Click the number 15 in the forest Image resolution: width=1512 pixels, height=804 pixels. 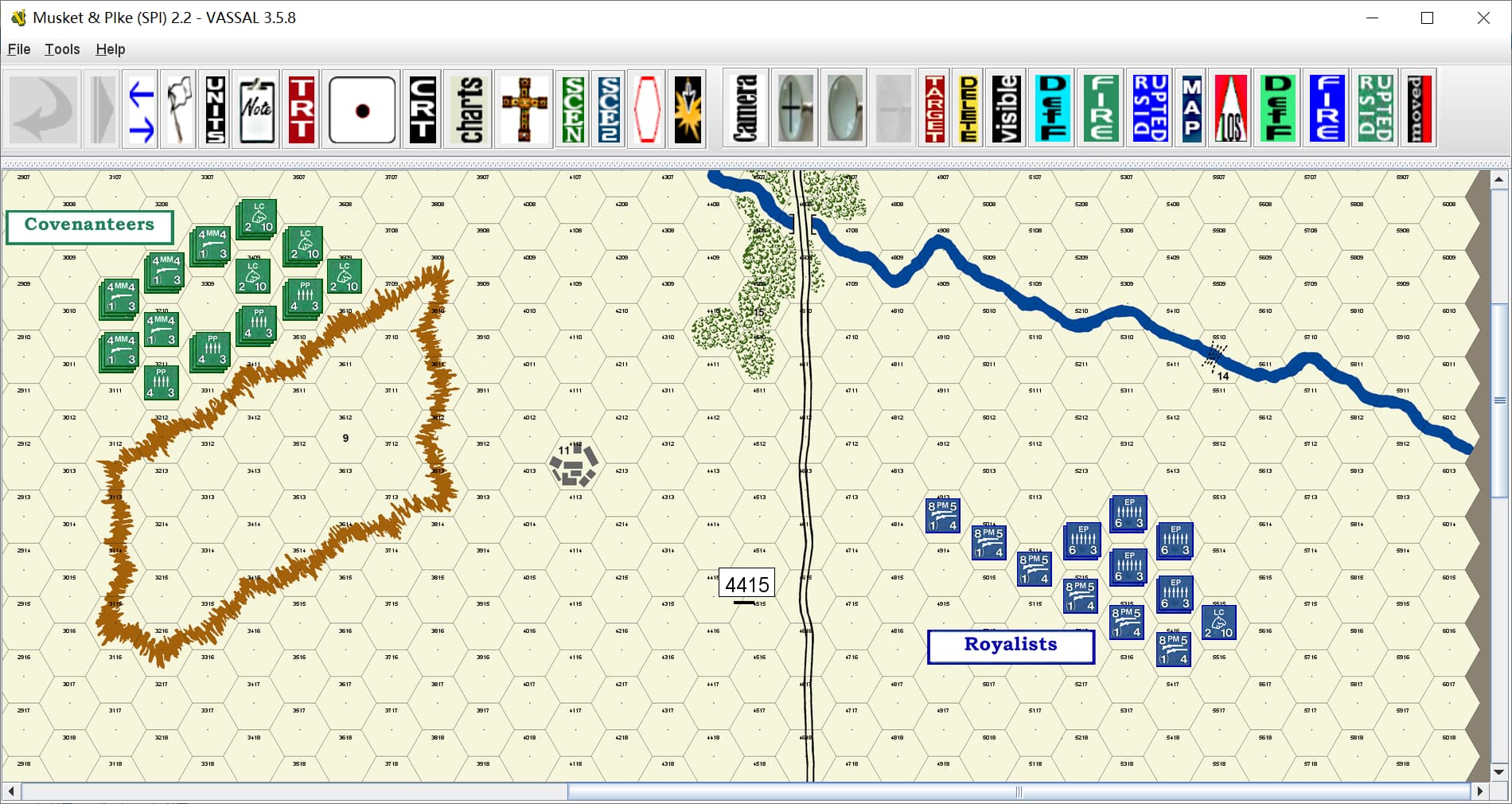pos(758,312)
